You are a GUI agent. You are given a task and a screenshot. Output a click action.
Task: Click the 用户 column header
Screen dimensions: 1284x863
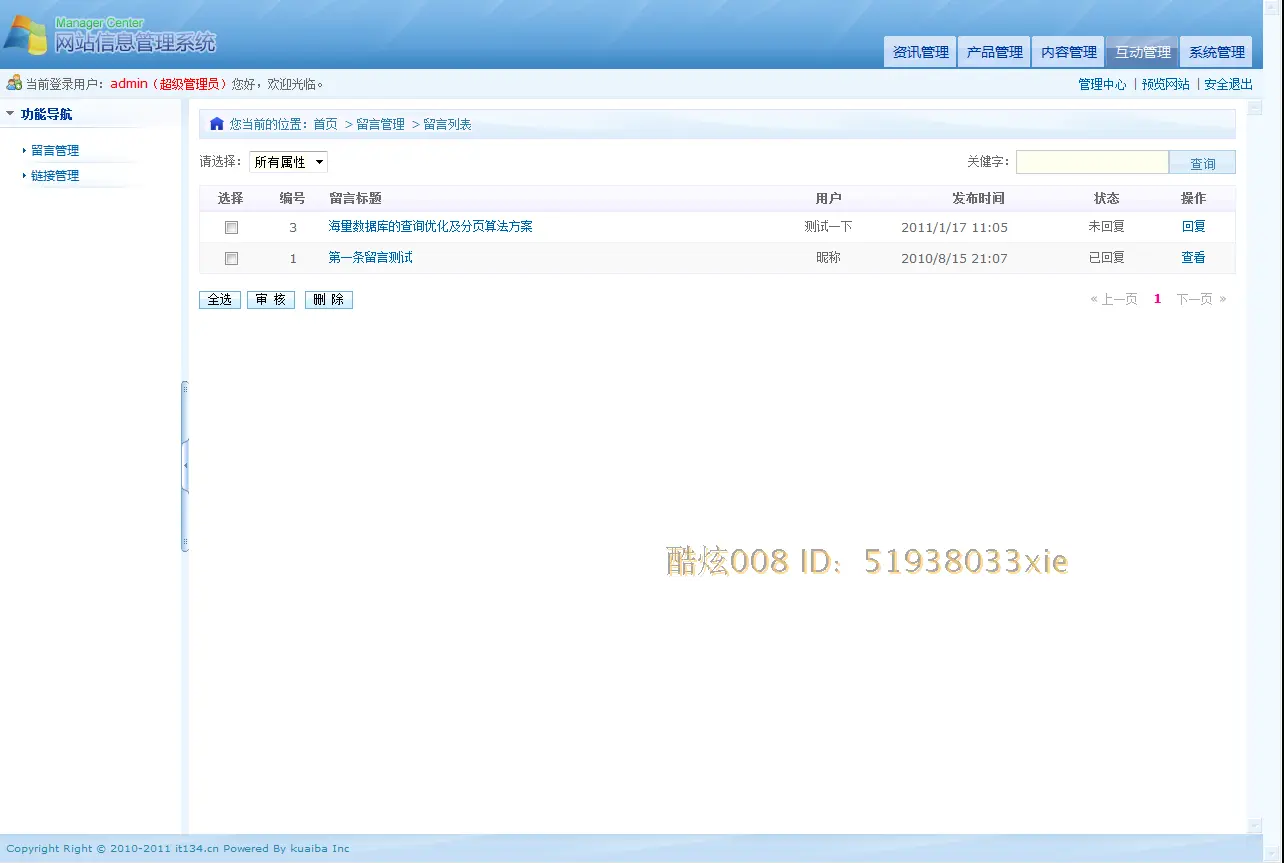(x=828, y=199)
